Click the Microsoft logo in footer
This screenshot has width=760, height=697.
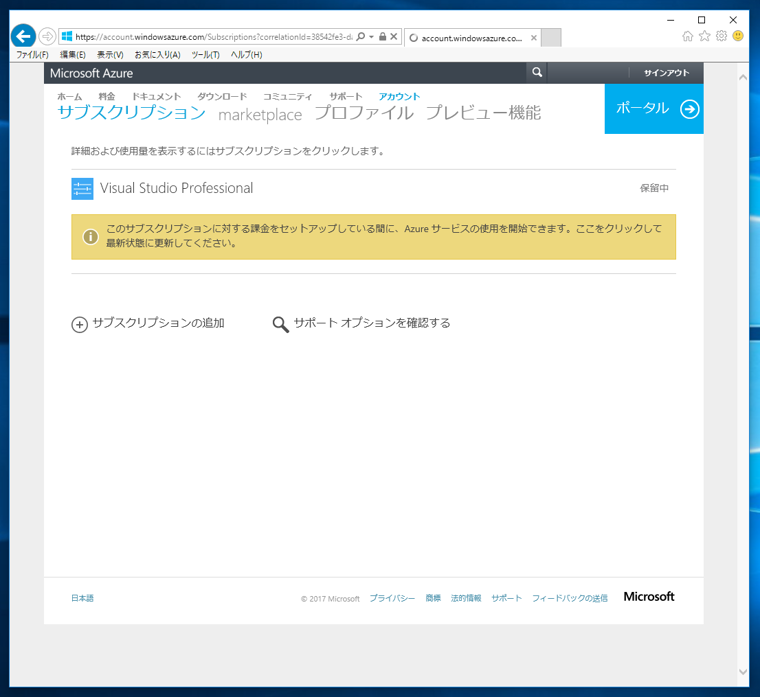pyautogui.click(x=649, y=597)
